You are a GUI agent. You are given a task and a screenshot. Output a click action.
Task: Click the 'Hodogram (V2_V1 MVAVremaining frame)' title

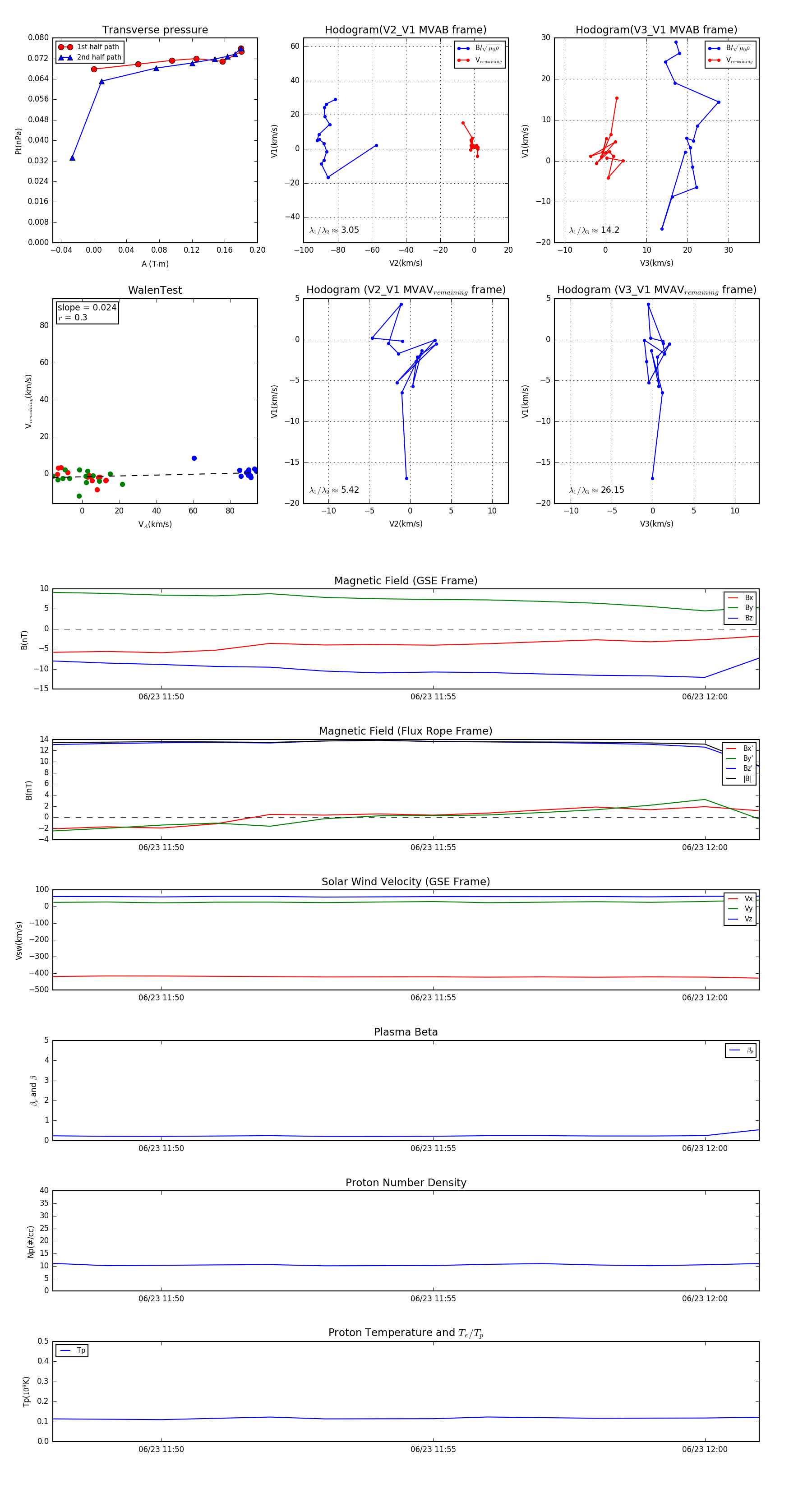tap(406, 290)
